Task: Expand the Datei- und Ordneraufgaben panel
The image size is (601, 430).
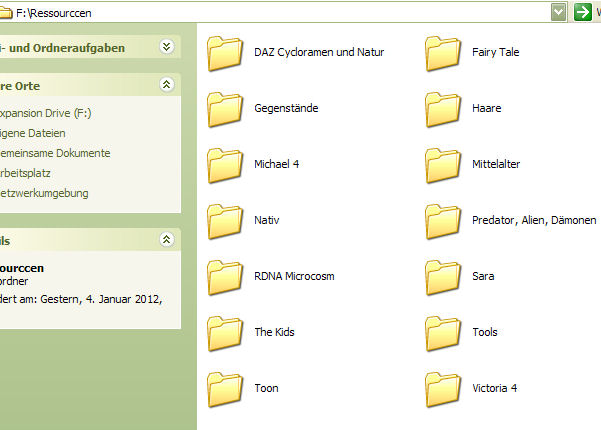Action: tap(167, 47)
